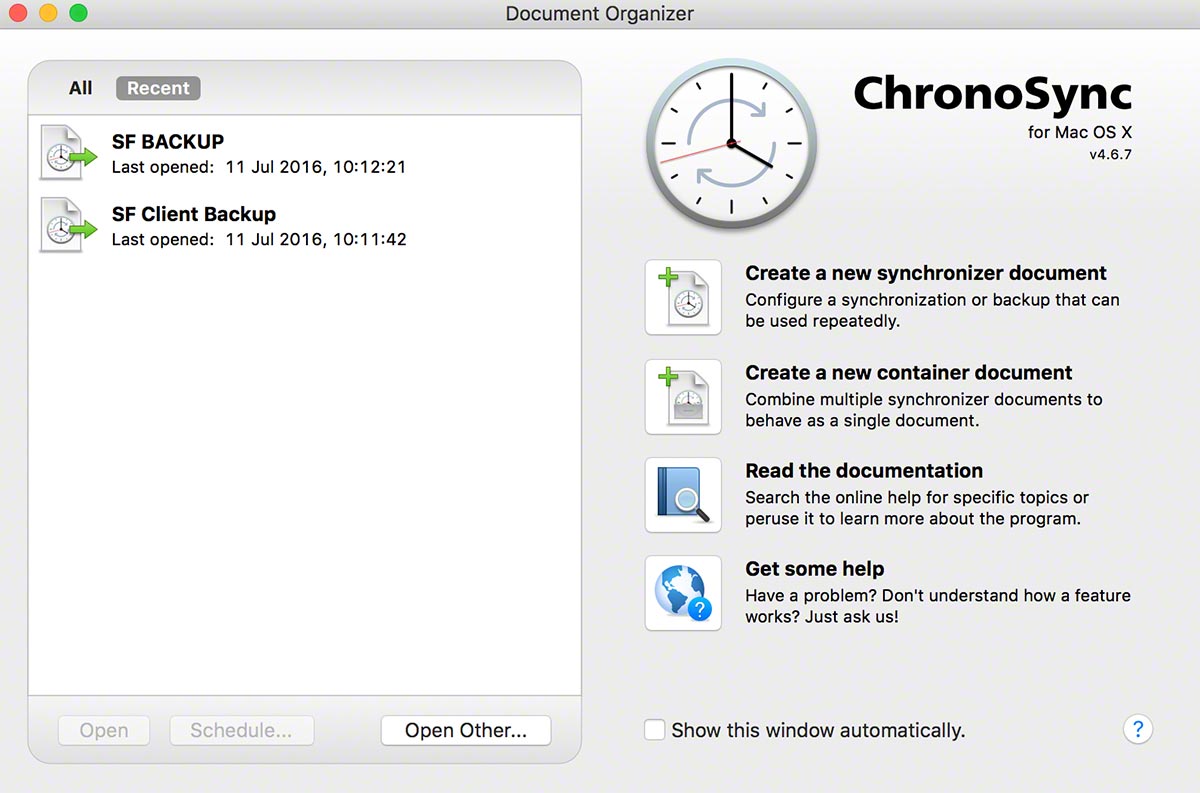The width and height of the screenshot is (1200, 793).
Task: Click Last opened 10:11:42 timestamp text
Action: coord(259,239)
